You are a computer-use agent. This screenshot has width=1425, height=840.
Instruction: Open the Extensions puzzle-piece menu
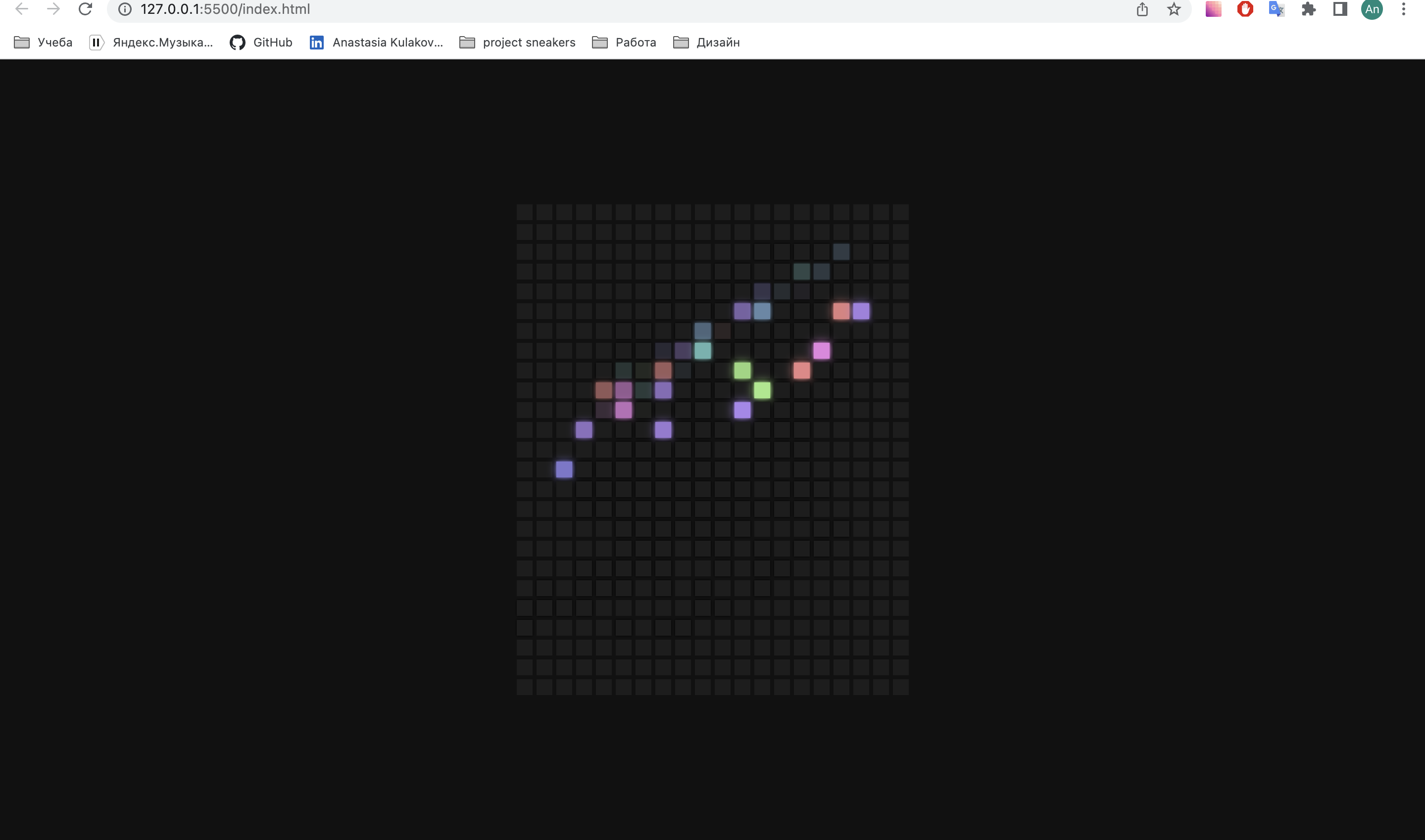(1308, 9)
